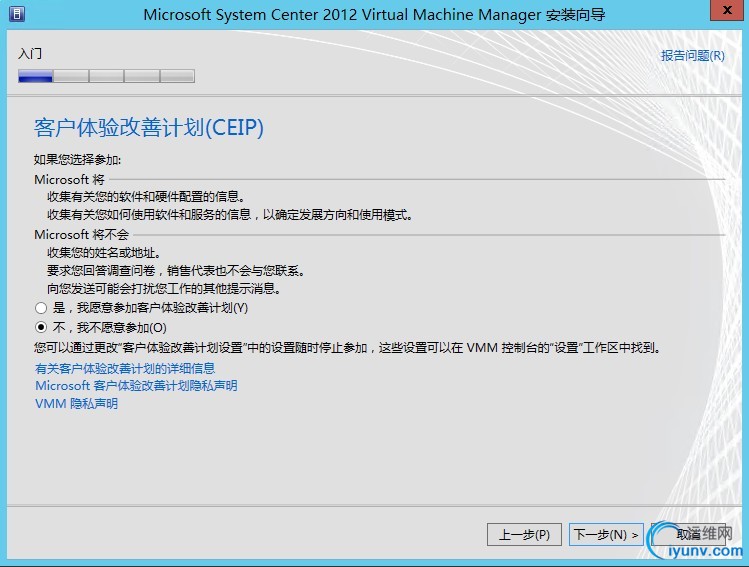Click the line 要求您回答调查问卷，销售代表也不会与您联系。

point(176,271)
